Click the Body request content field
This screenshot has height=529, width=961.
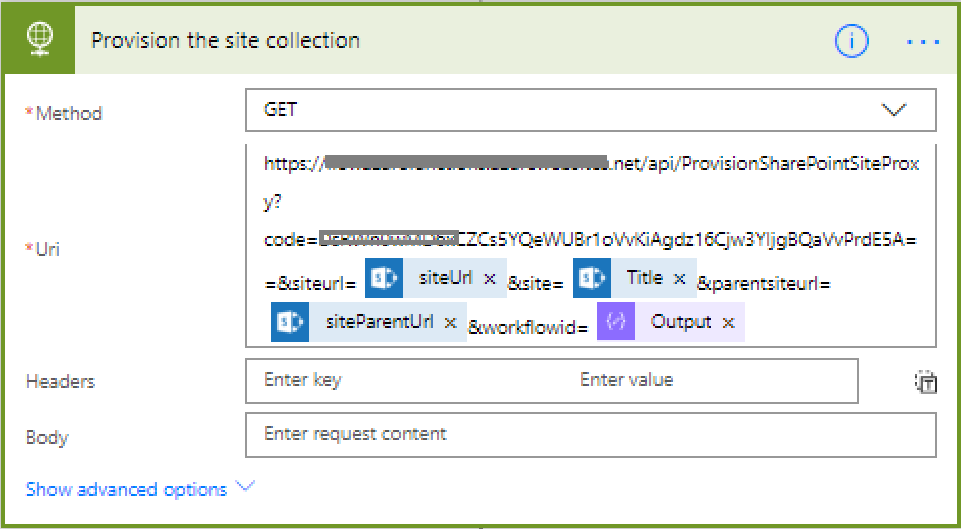click(x=591, y=435)
